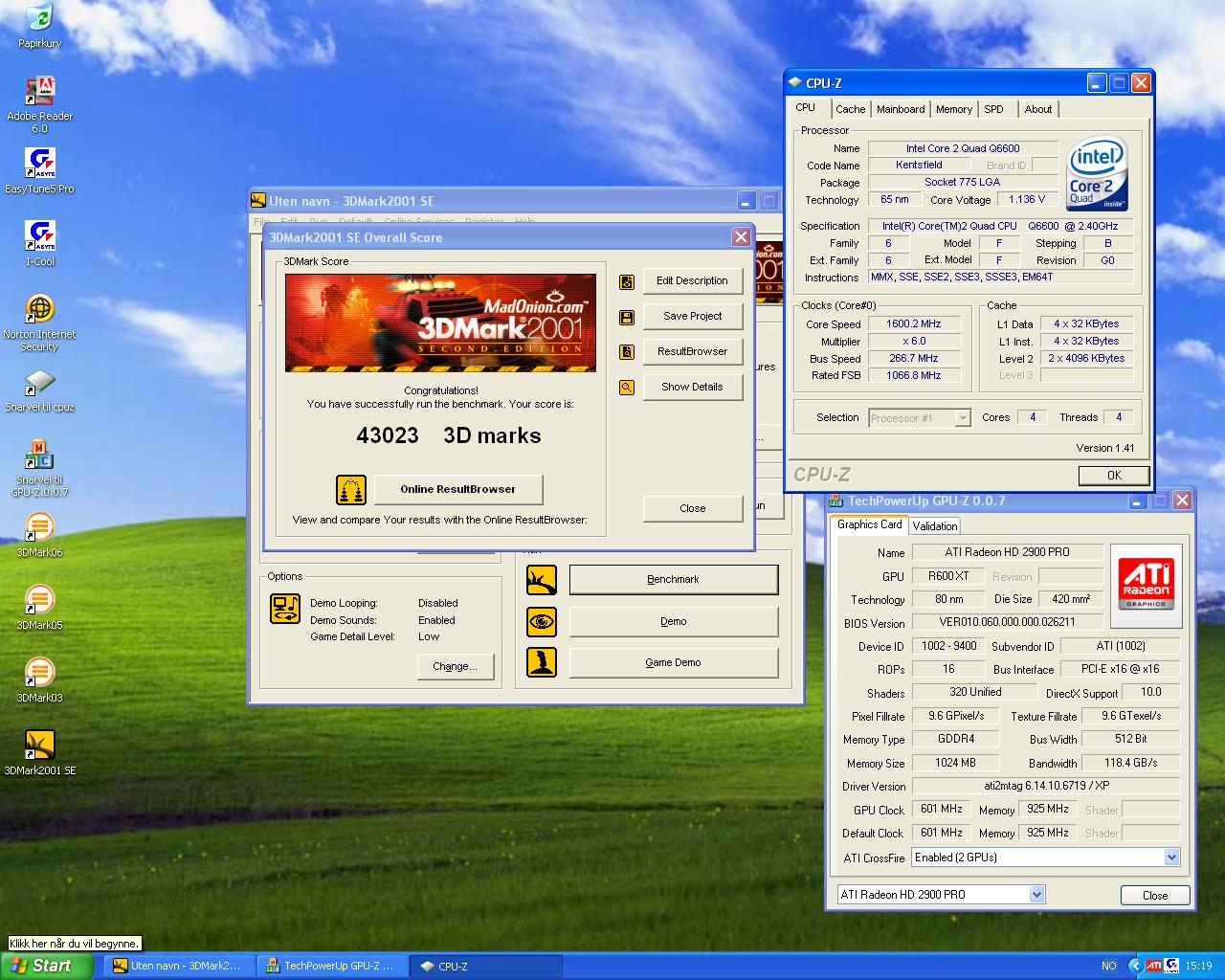Switch to the Cache tab in CPU-Z
This screenshot has height=980, width=1225.
[850, 109]
